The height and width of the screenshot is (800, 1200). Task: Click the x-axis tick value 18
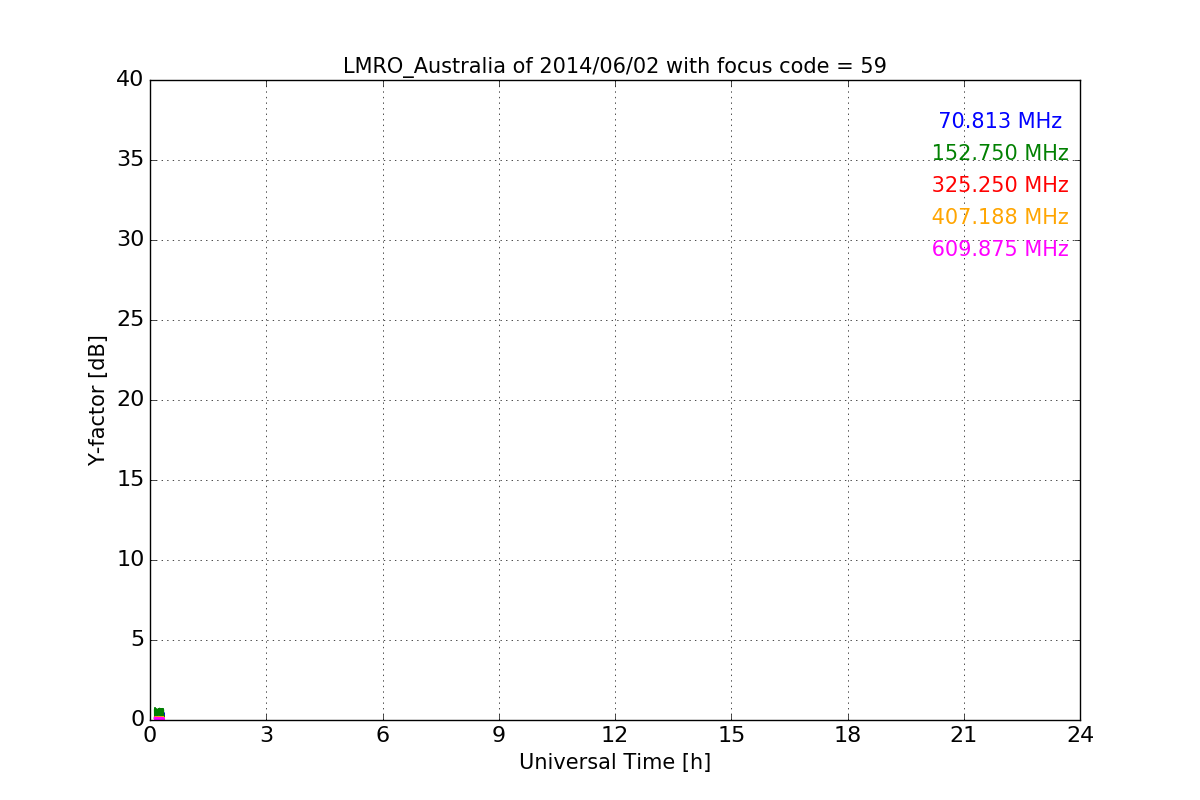click(848, 735)
